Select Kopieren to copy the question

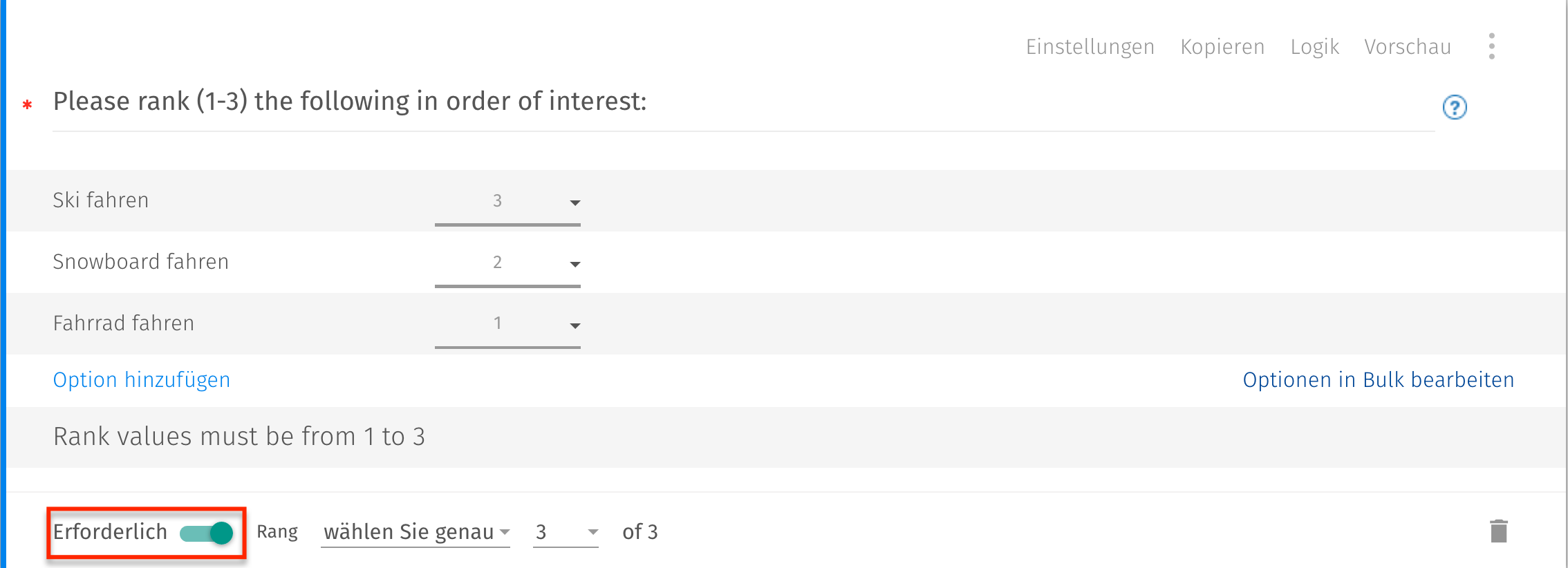click(1222, 46)
